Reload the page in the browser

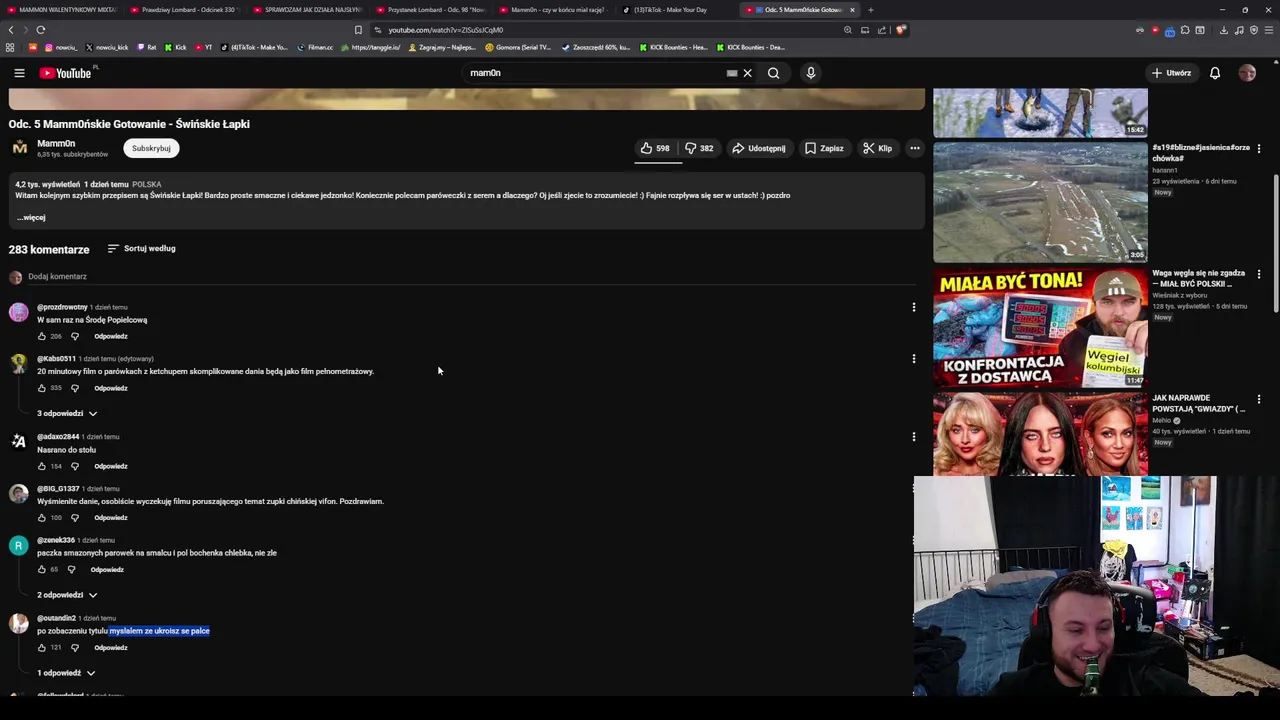coord(41,30)
